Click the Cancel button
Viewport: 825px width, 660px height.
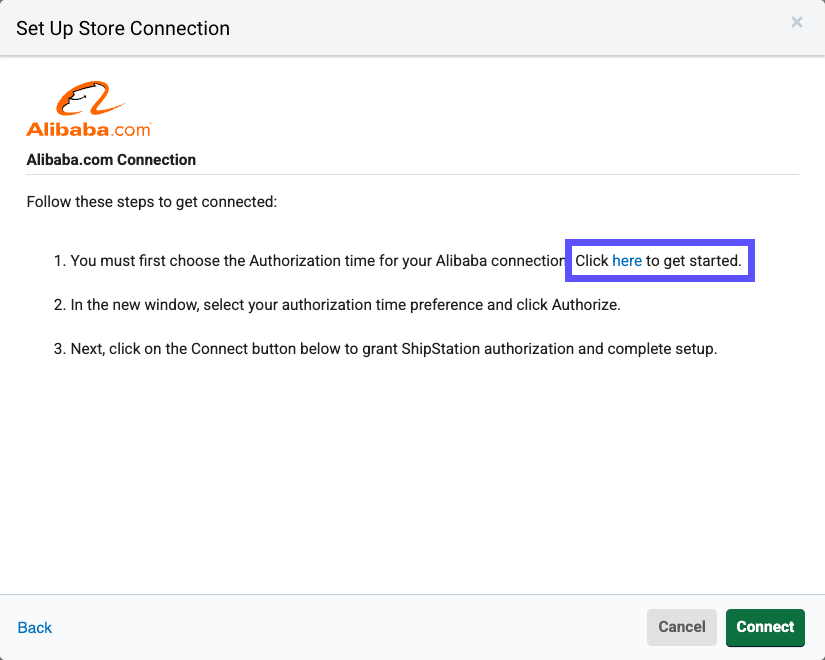click(681, 627)
